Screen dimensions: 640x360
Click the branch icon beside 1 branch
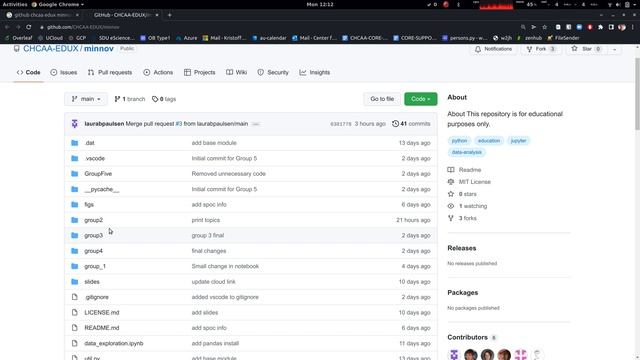117,99
